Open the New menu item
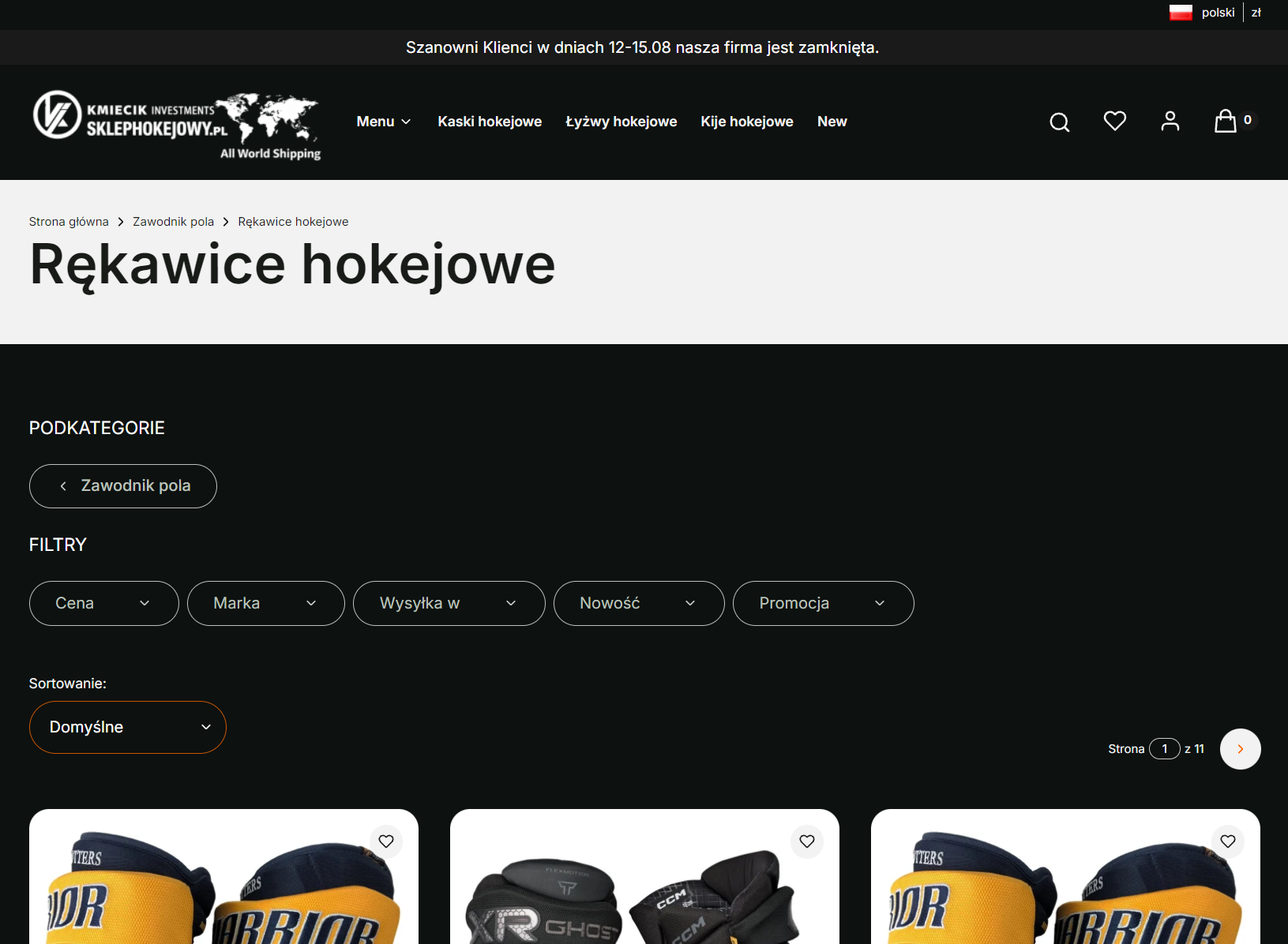1288x944 pixels. point(832,122)
